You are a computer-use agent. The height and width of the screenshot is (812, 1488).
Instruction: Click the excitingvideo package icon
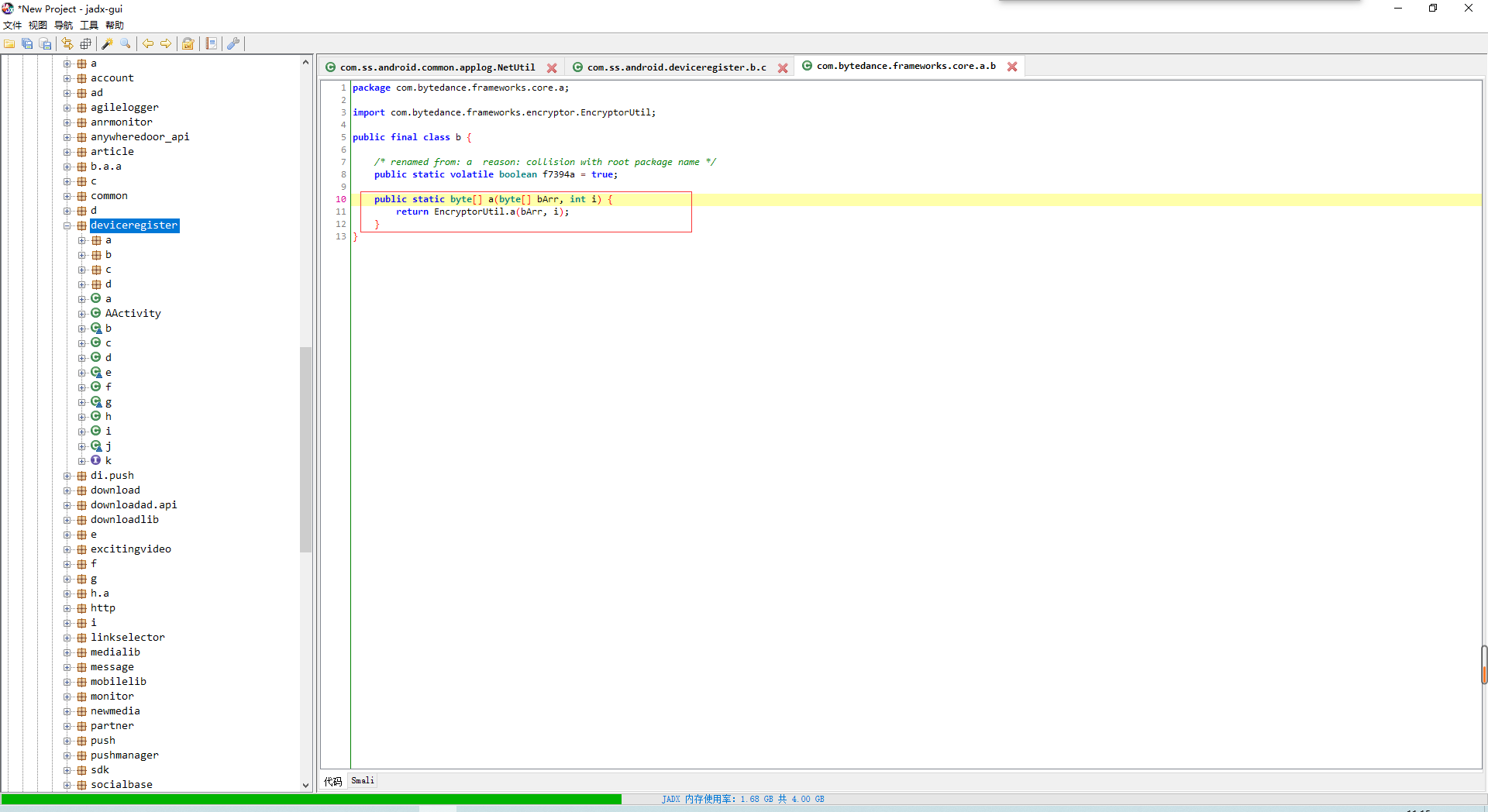coord(81,549)
